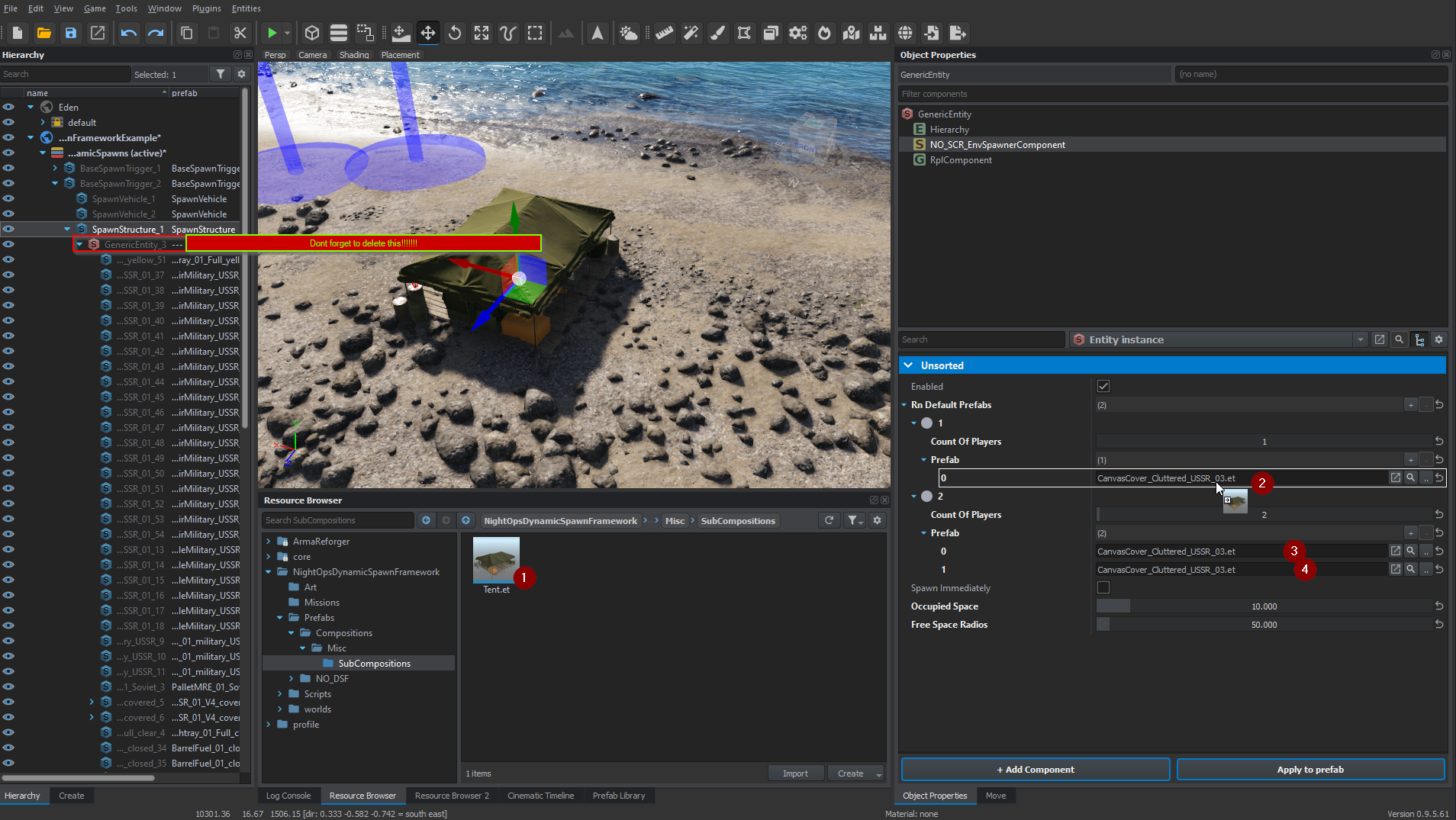Image resolution: width=1456 pixels, height=820 pixels.
Task: Click the New file toolbar icon
Action: 18,33
